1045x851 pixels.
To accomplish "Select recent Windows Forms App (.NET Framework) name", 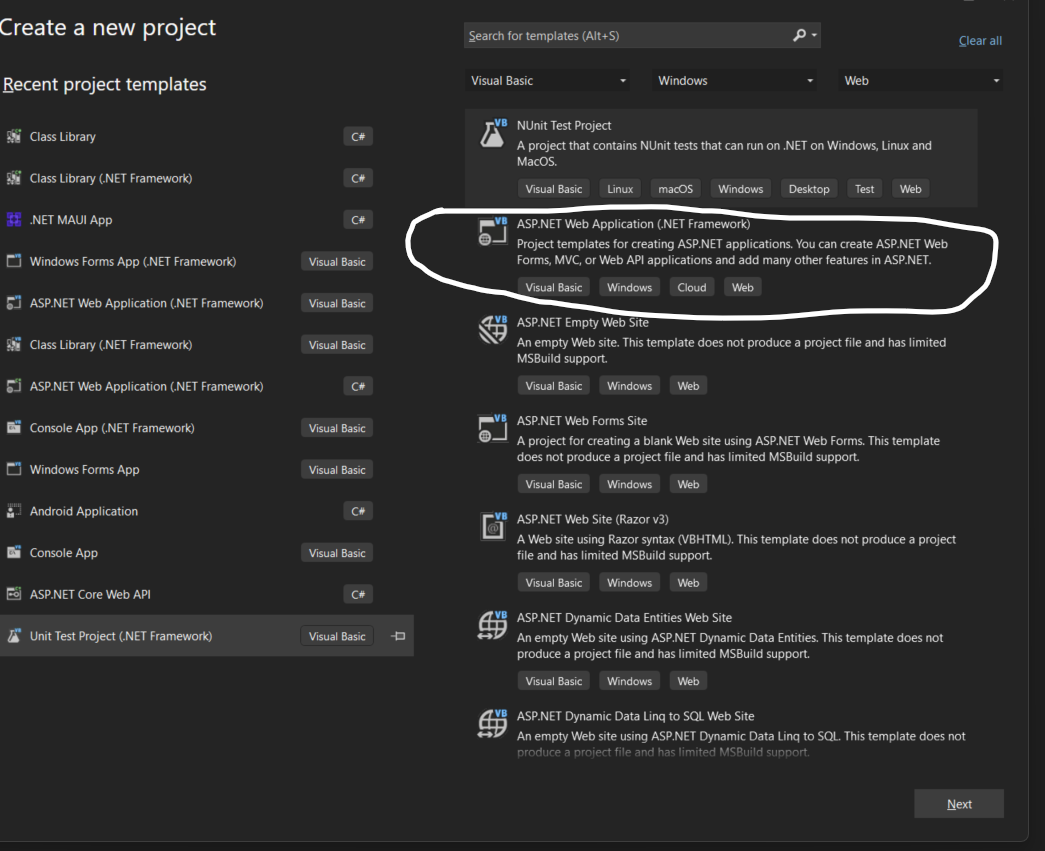I will click(133, 261).
